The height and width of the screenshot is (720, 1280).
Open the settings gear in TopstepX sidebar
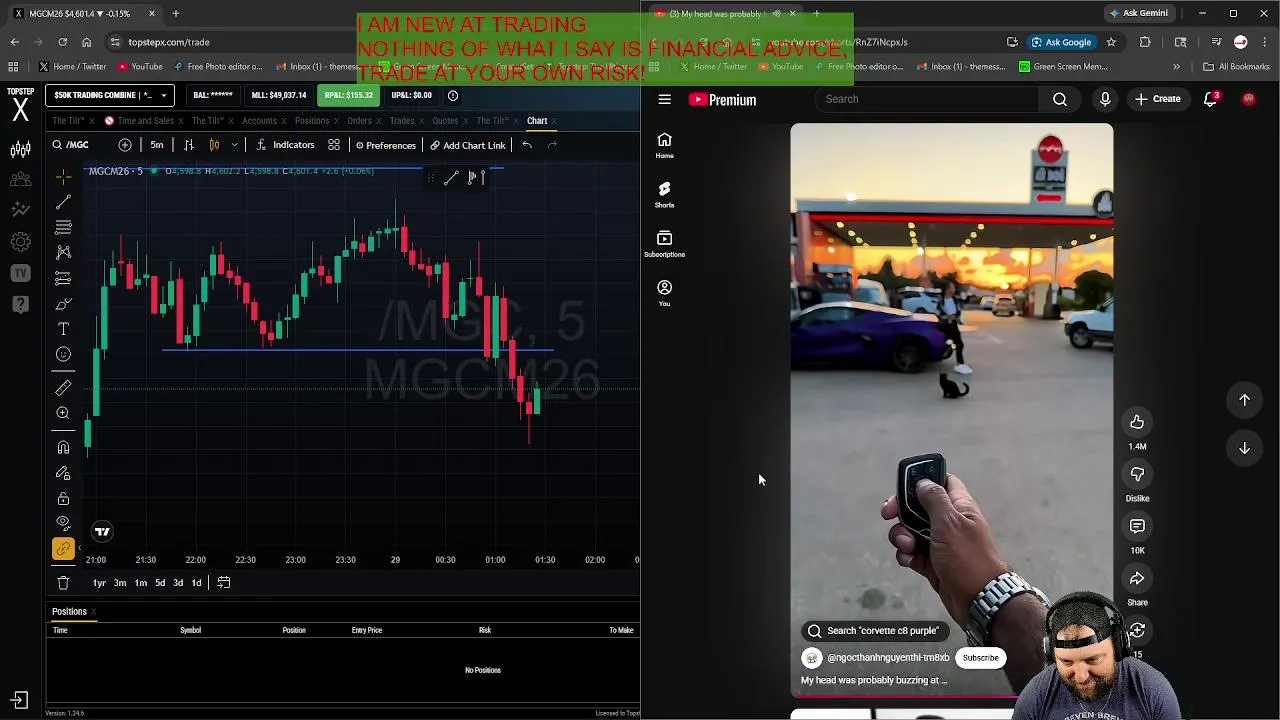[20, 241]
